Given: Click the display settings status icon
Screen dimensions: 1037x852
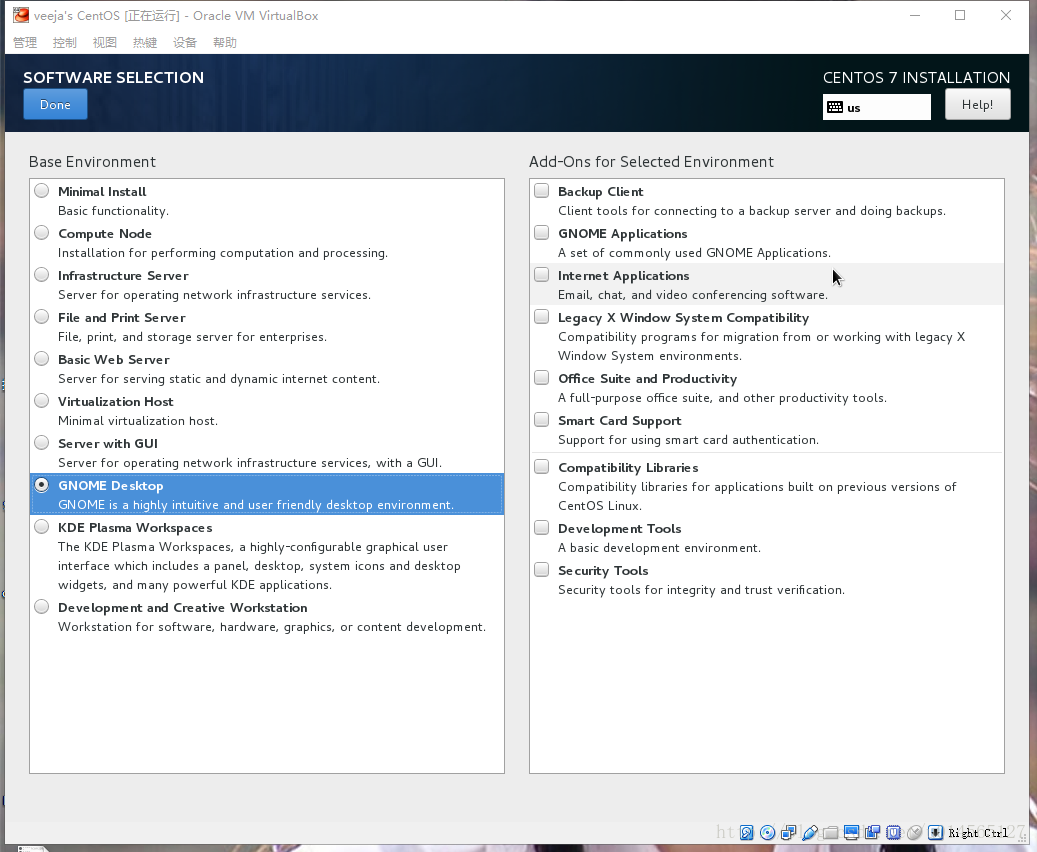Looking at the screenshot, I should (x=851, y=833).
